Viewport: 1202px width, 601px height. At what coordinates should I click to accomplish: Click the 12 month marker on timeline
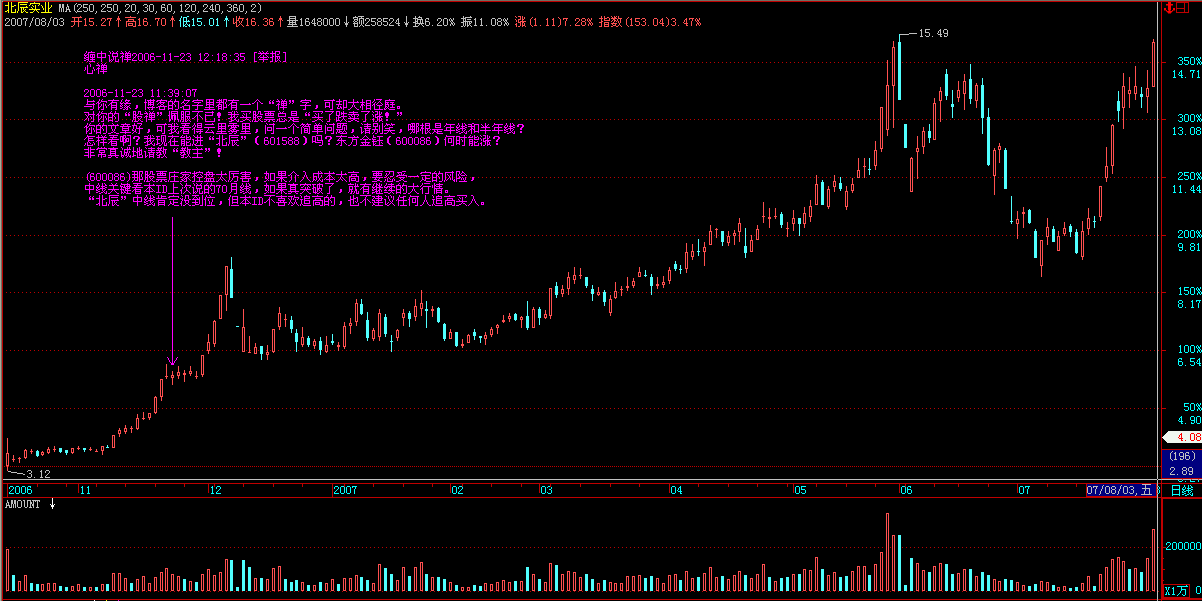(x=215, y=490)
